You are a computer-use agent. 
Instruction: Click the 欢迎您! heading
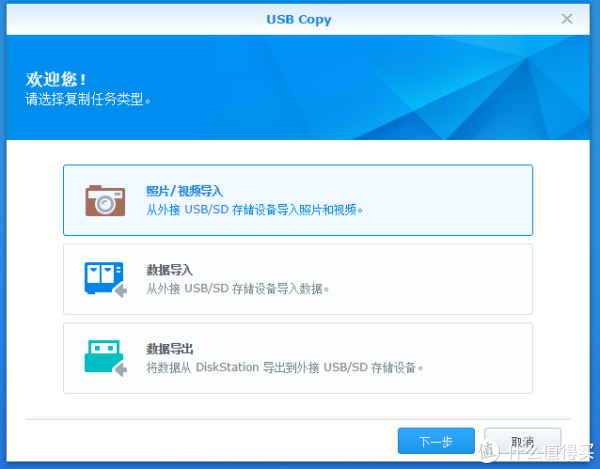pos(56,79)
